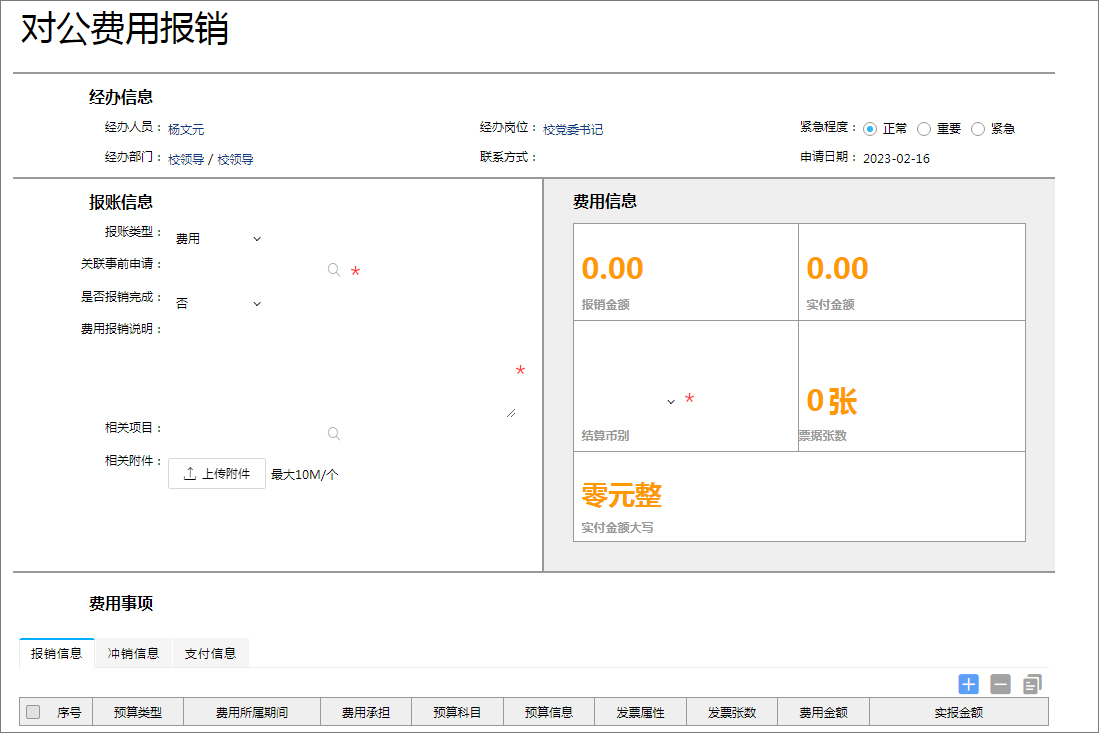Click the search icon for 相关项目
Viewport: 1099px width, 733px height.
tap(334, 434)
